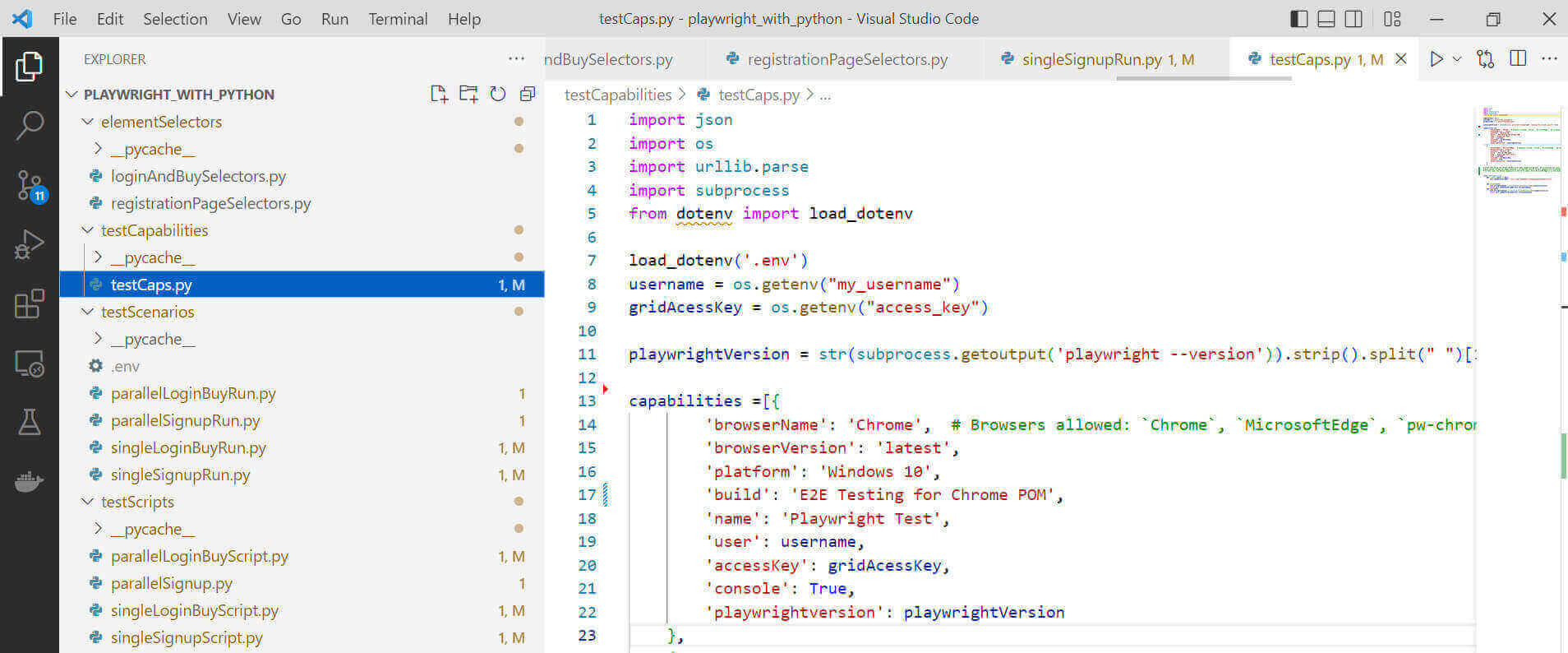Toggle the secondary side bar layout button
The image size is (1568, 653).
click(1354, 19)
